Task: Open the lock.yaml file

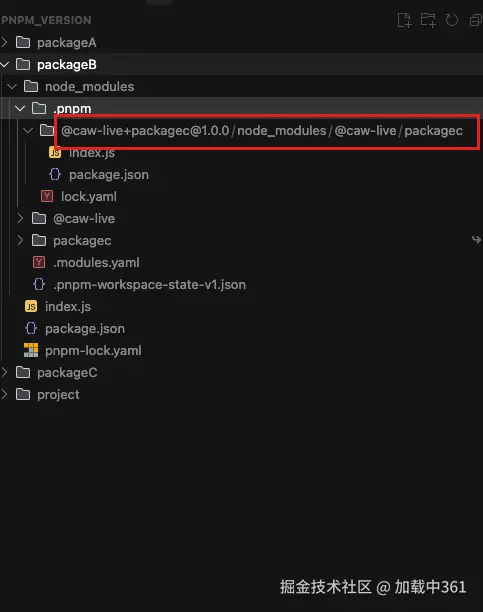Action: (89, 196)
